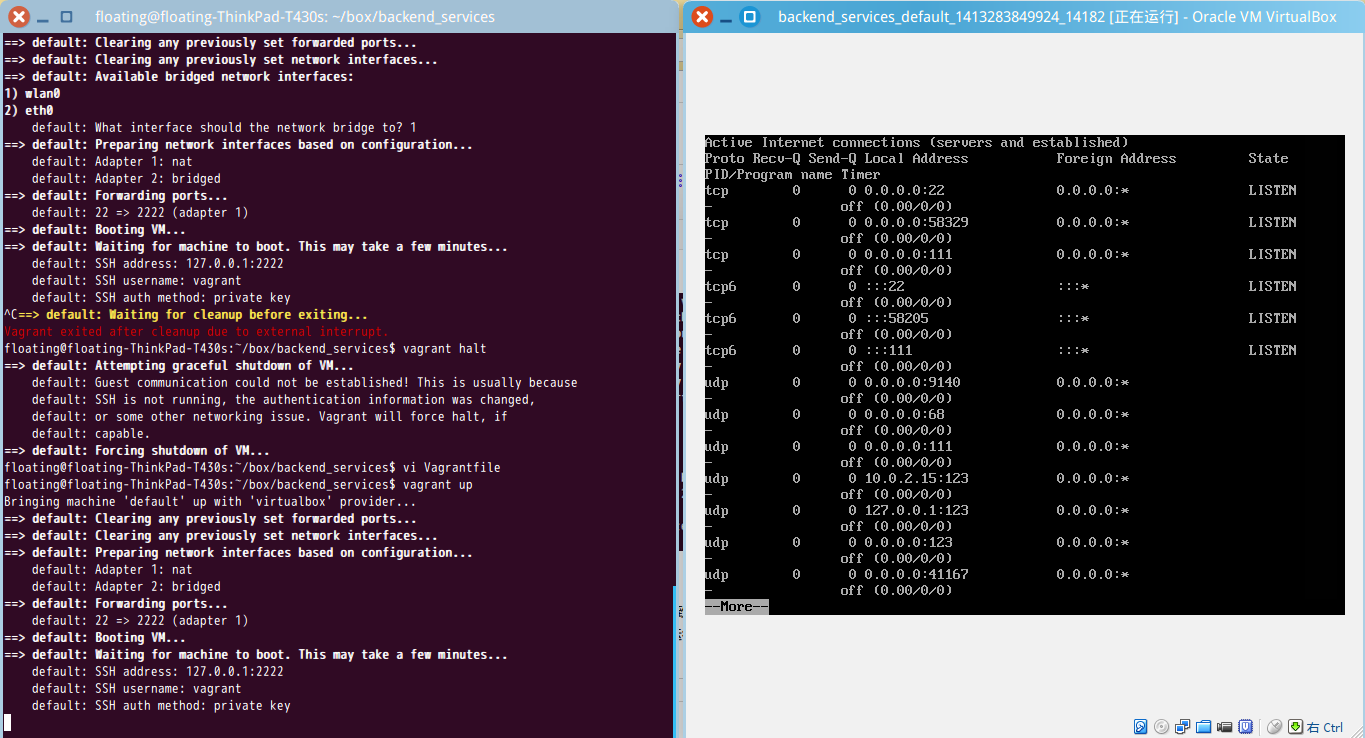Click local address 0.0.0.0:22 in VM
This screenshot has height=738, width=1365.
(904, 191)
